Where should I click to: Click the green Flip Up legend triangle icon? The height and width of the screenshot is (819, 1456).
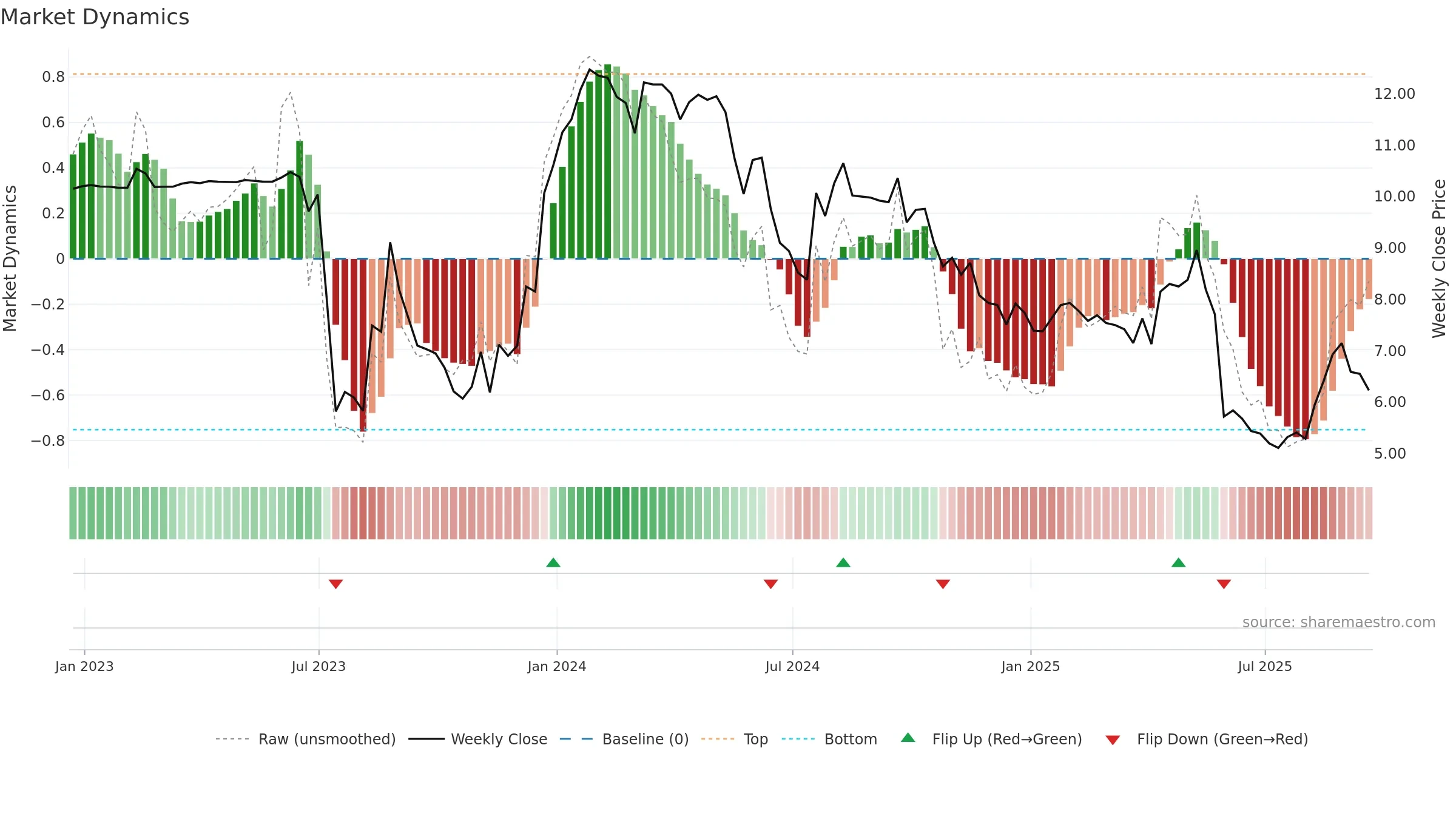[x=908, y=738]
